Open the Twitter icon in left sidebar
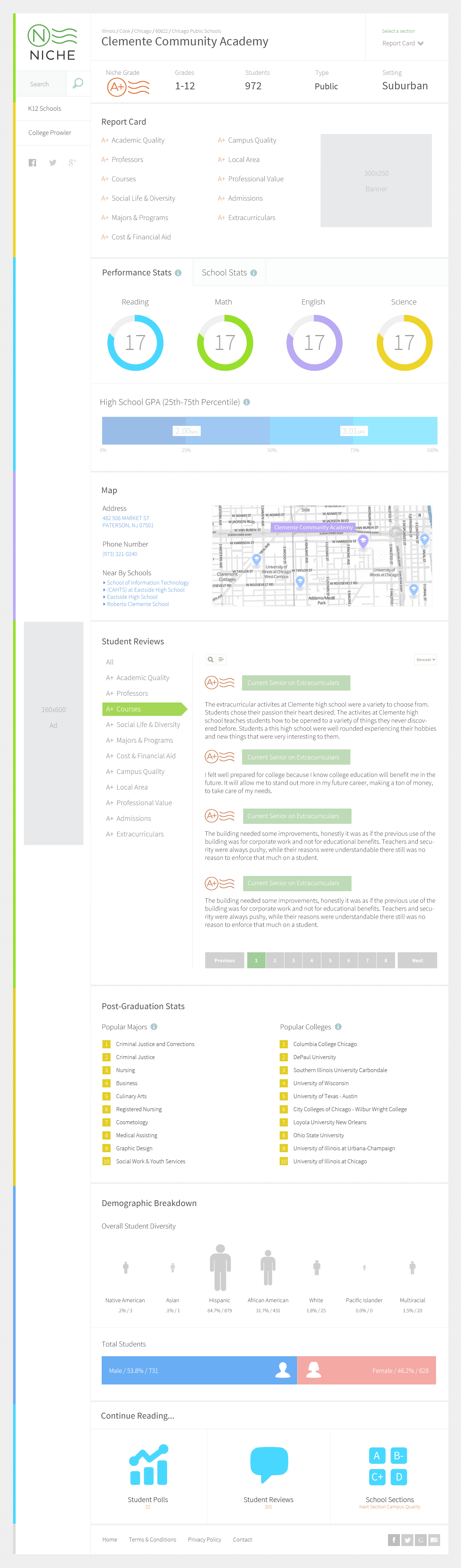This screenshot has height=1568, width=461. 53,163
